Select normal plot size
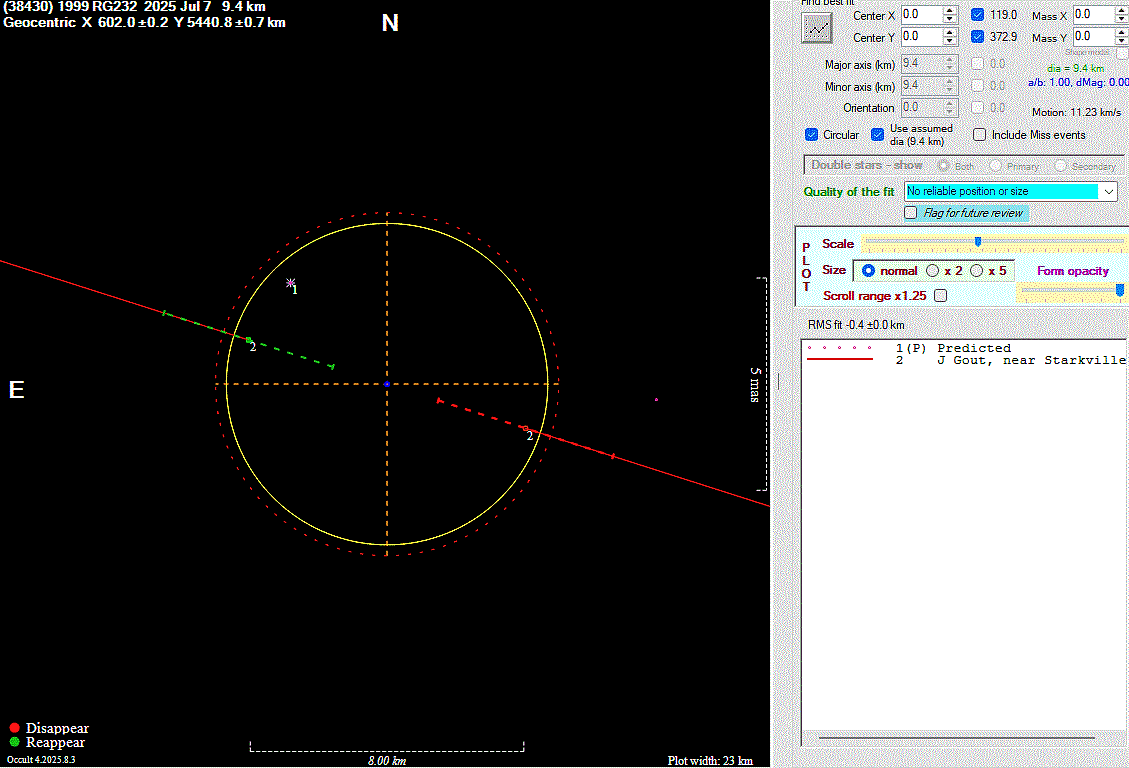Screen dimensions: 1129x768 868,271
